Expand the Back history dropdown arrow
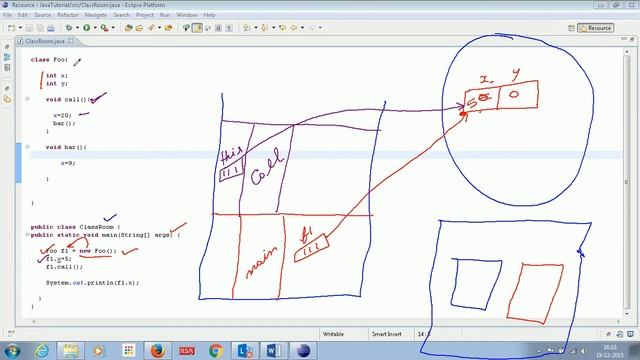Screen dimensions: 640x360 click(x=302, y=28)
